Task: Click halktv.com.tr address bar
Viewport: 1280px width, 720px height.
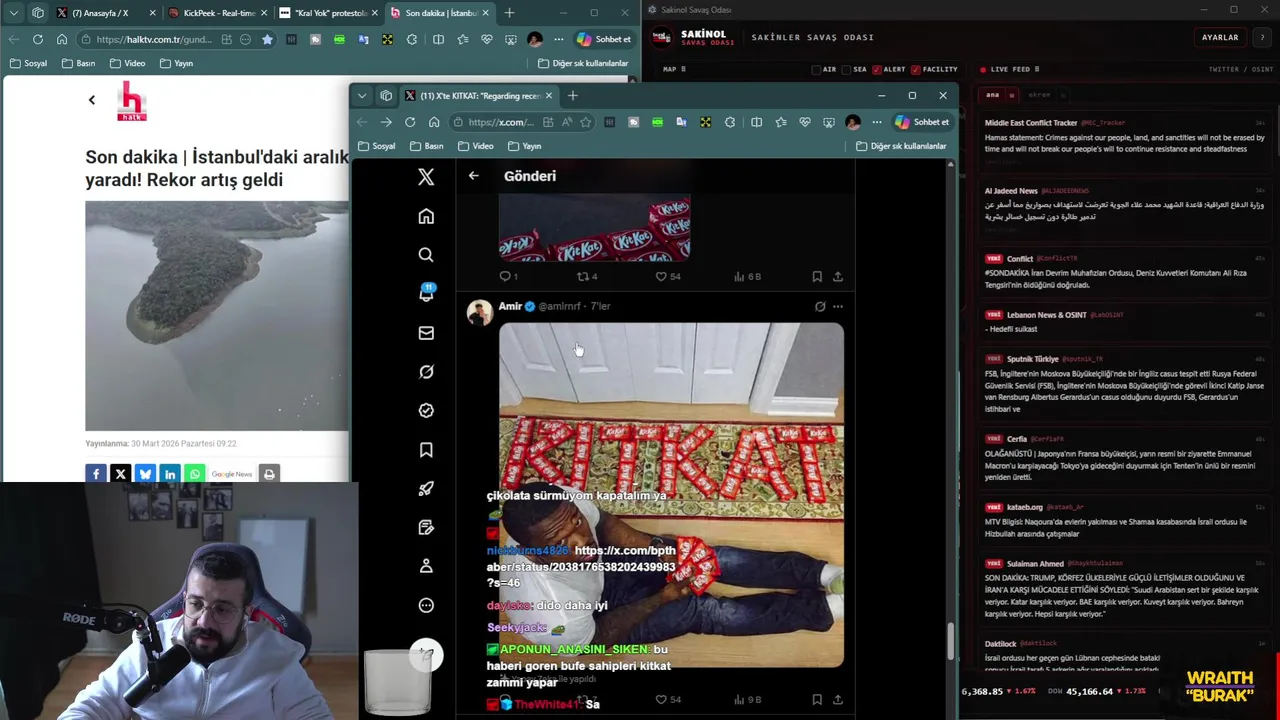Action: (178, 39)
